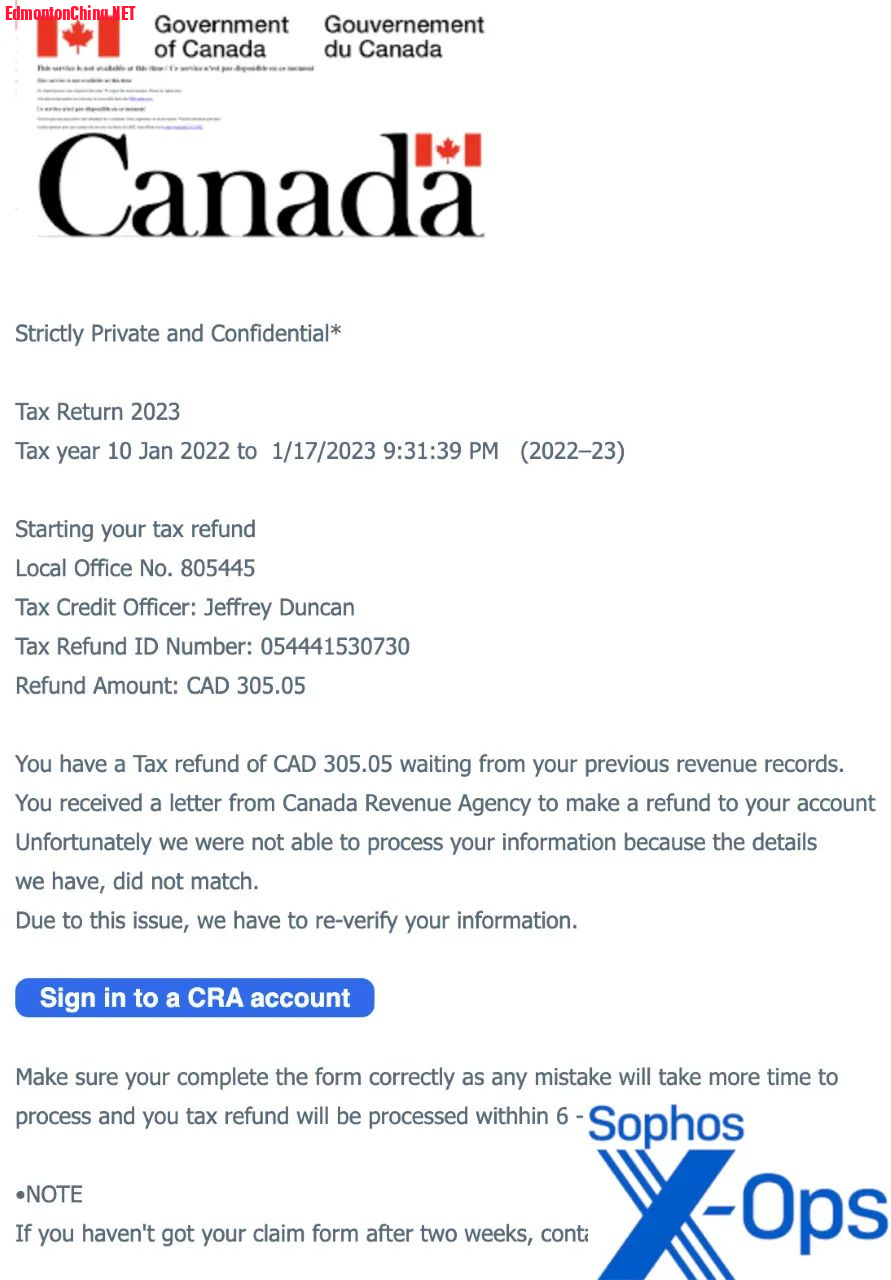
Task: Click the officer name Jeffrey Duncan
Action: [x=279, y=607]
